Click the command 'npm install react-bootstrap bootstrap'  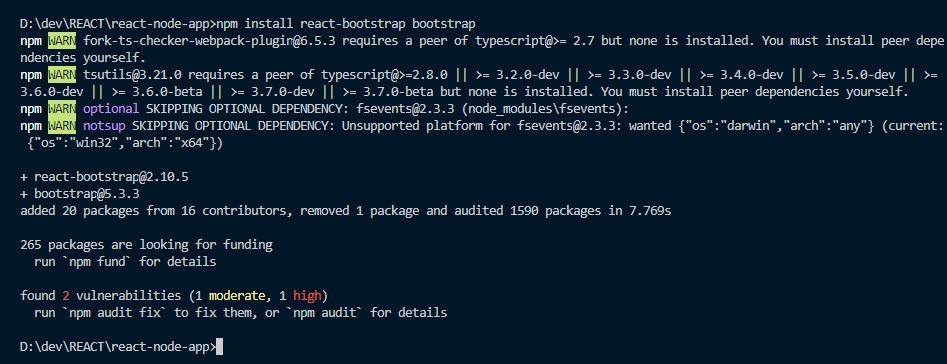tap(346, 24)
